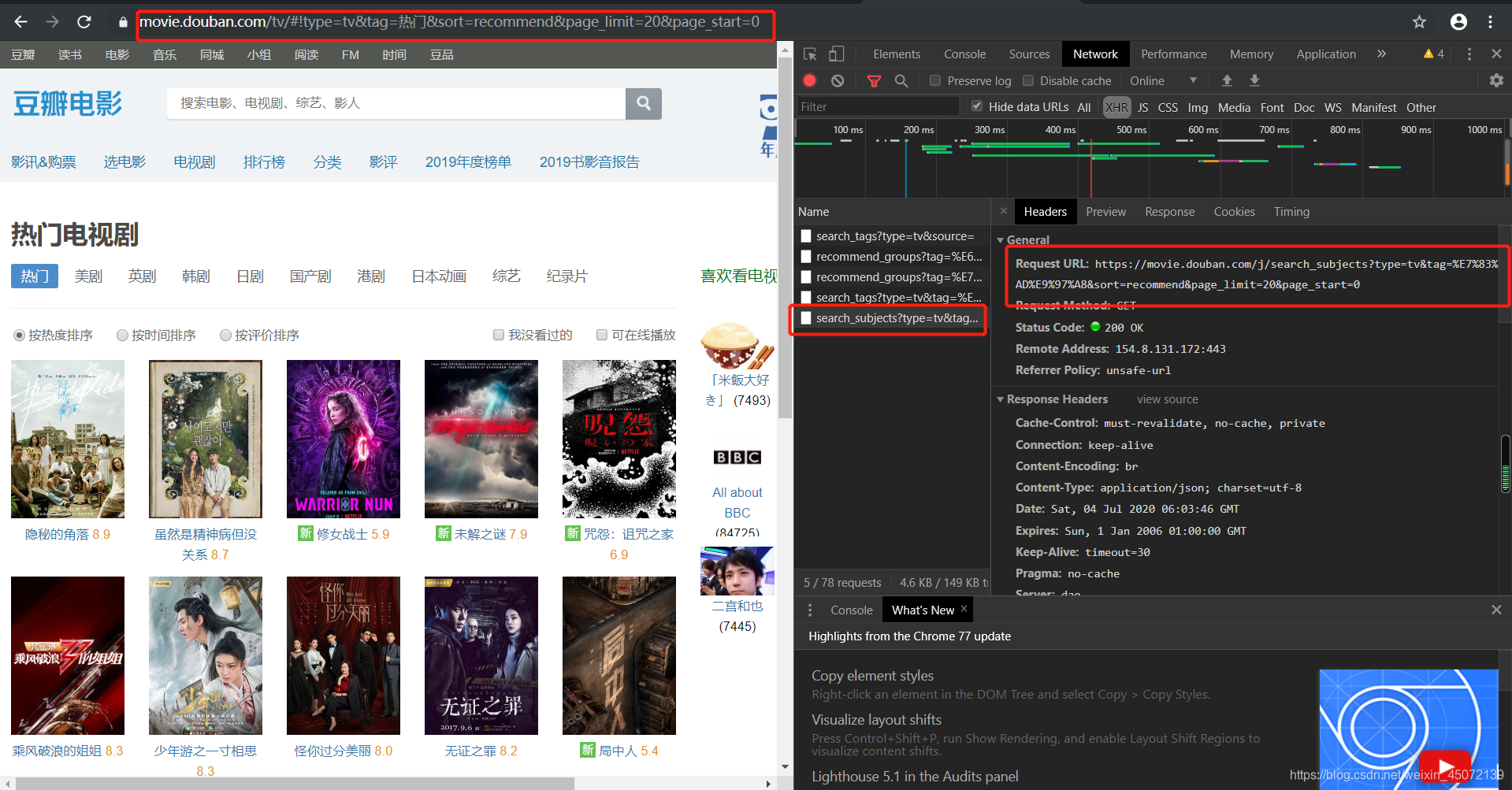
Task: Click the page horizontal scrollbar thumb
Action: (x=295, y=784)
